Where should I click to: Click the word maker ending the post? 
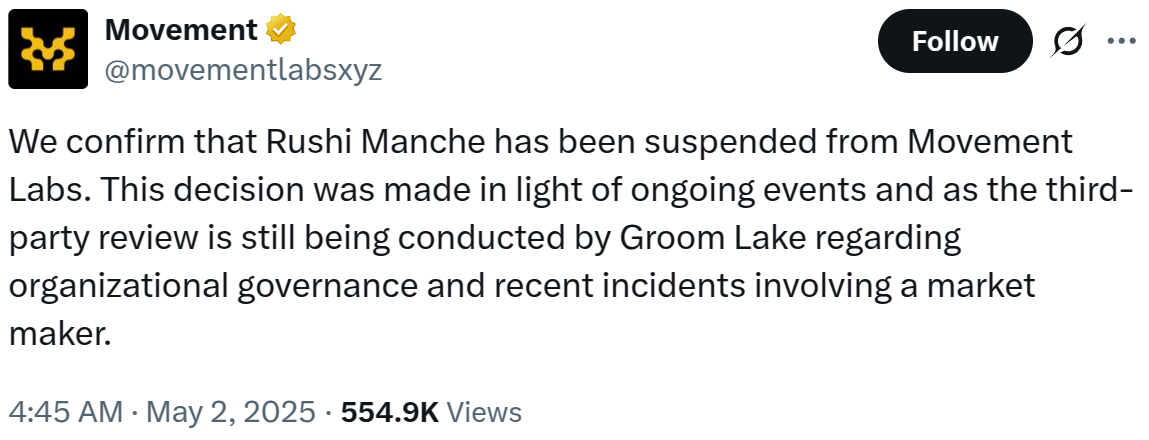tap(57, 335)
